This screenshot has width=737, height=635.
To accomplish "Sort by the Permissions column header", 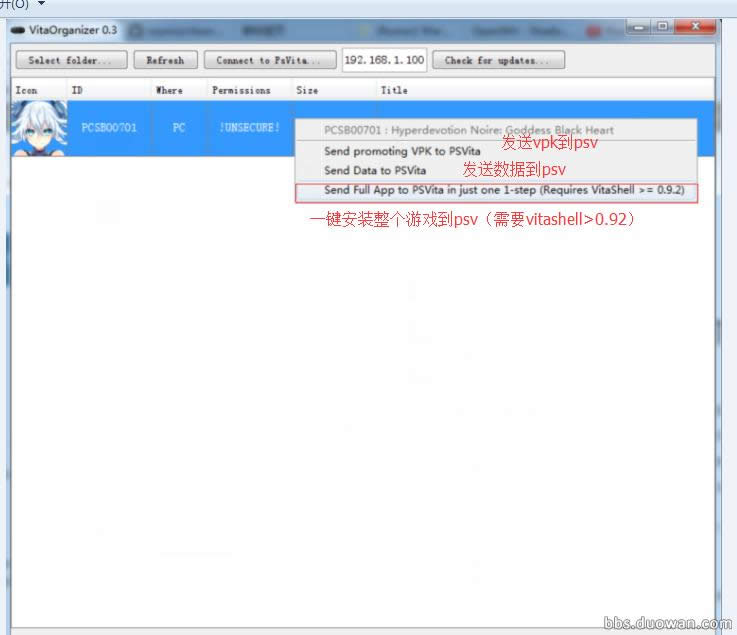I will (241, 90).
